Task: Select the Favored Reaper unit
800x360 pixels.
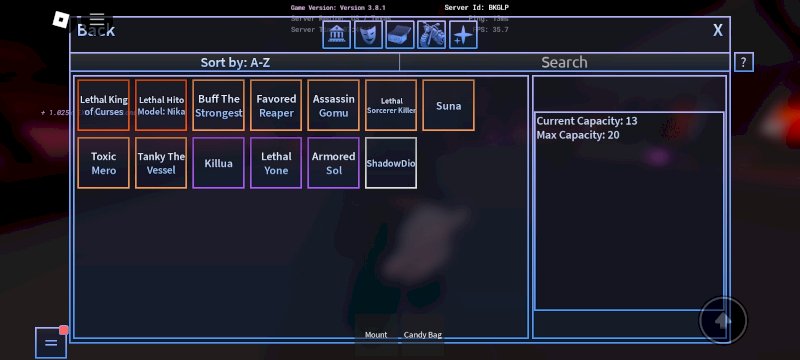Action: click(x=276, y=105)
